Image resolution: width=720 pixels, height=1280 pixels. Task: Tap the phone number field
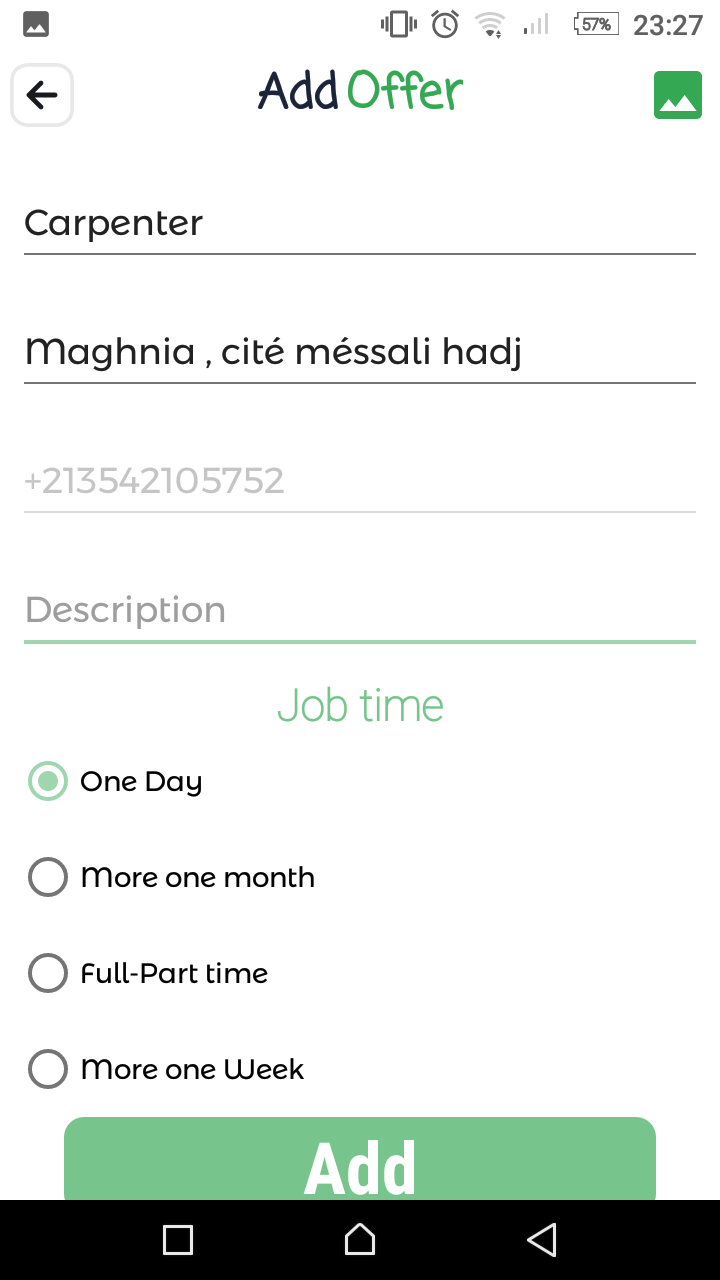(360, 481)
